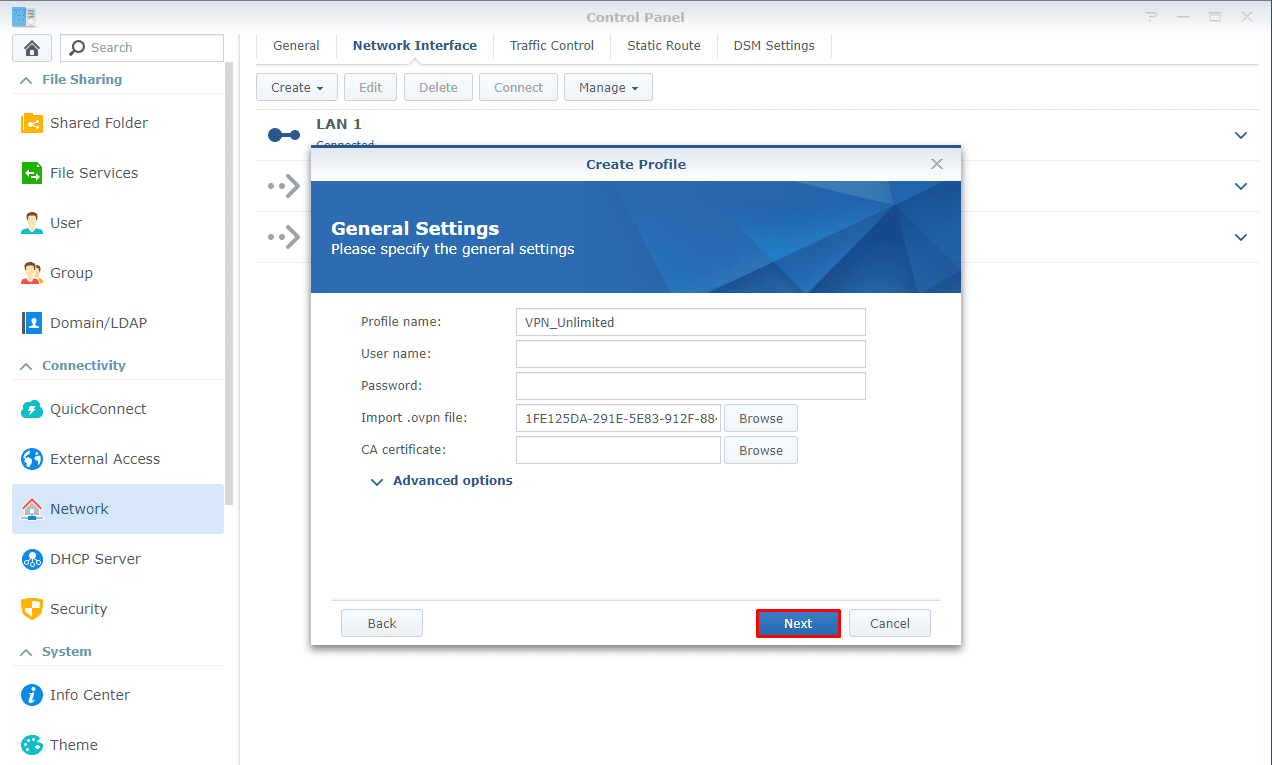Expand the LAN 1 interface details
This screenshot has width=1272, height=765.
coord(1240,135)
